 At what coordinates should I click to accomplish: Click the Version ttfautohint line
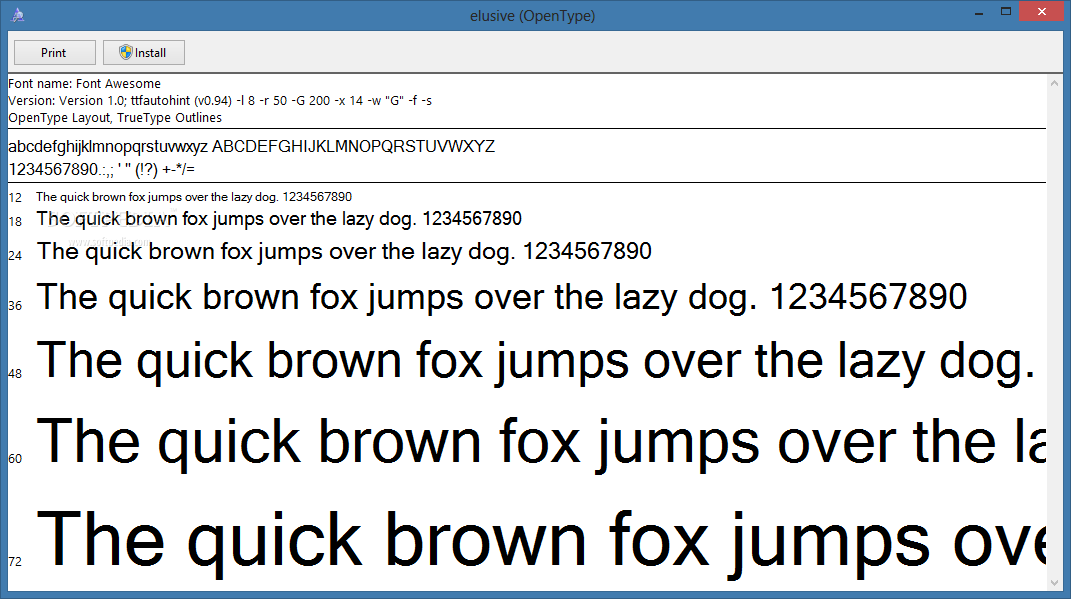pyautogui.click(x=220, y=100)
